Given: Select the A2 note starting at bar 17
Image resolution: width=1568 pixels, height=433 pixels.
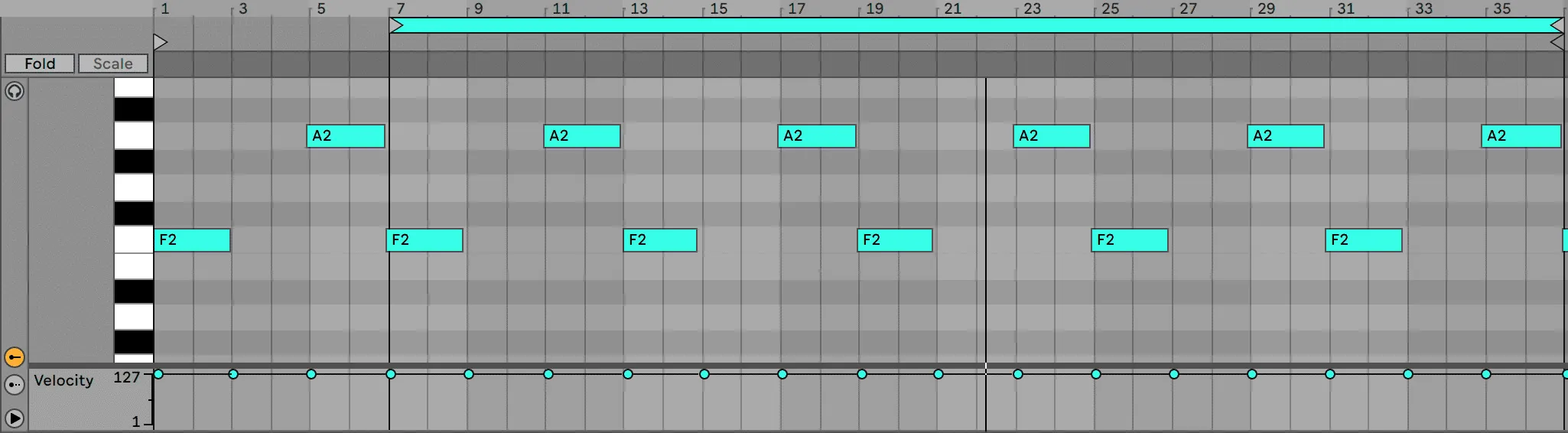Looking at the screenshot, I should (817, 136).
